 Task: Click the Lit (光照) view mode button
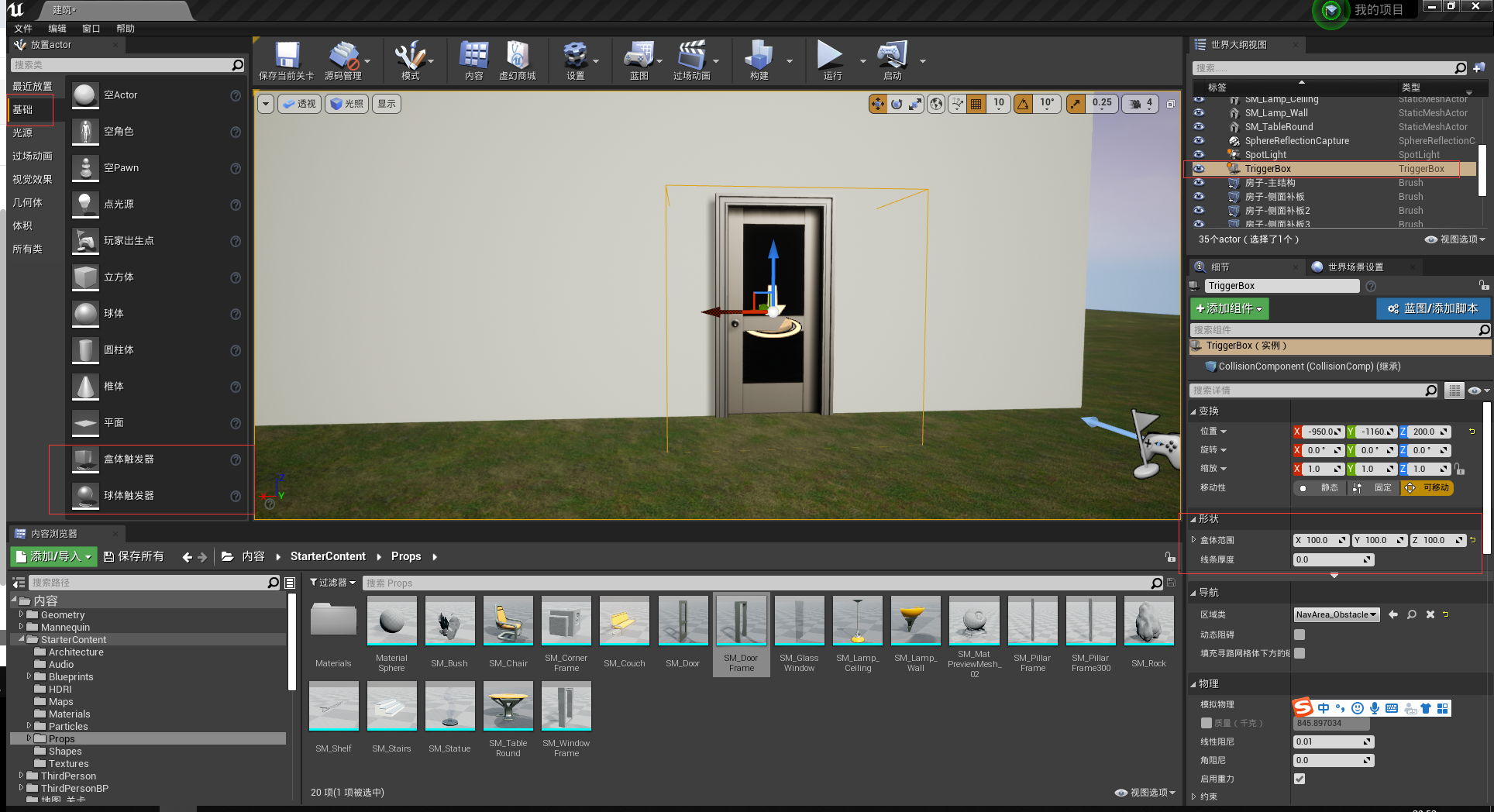pos(346,104)
